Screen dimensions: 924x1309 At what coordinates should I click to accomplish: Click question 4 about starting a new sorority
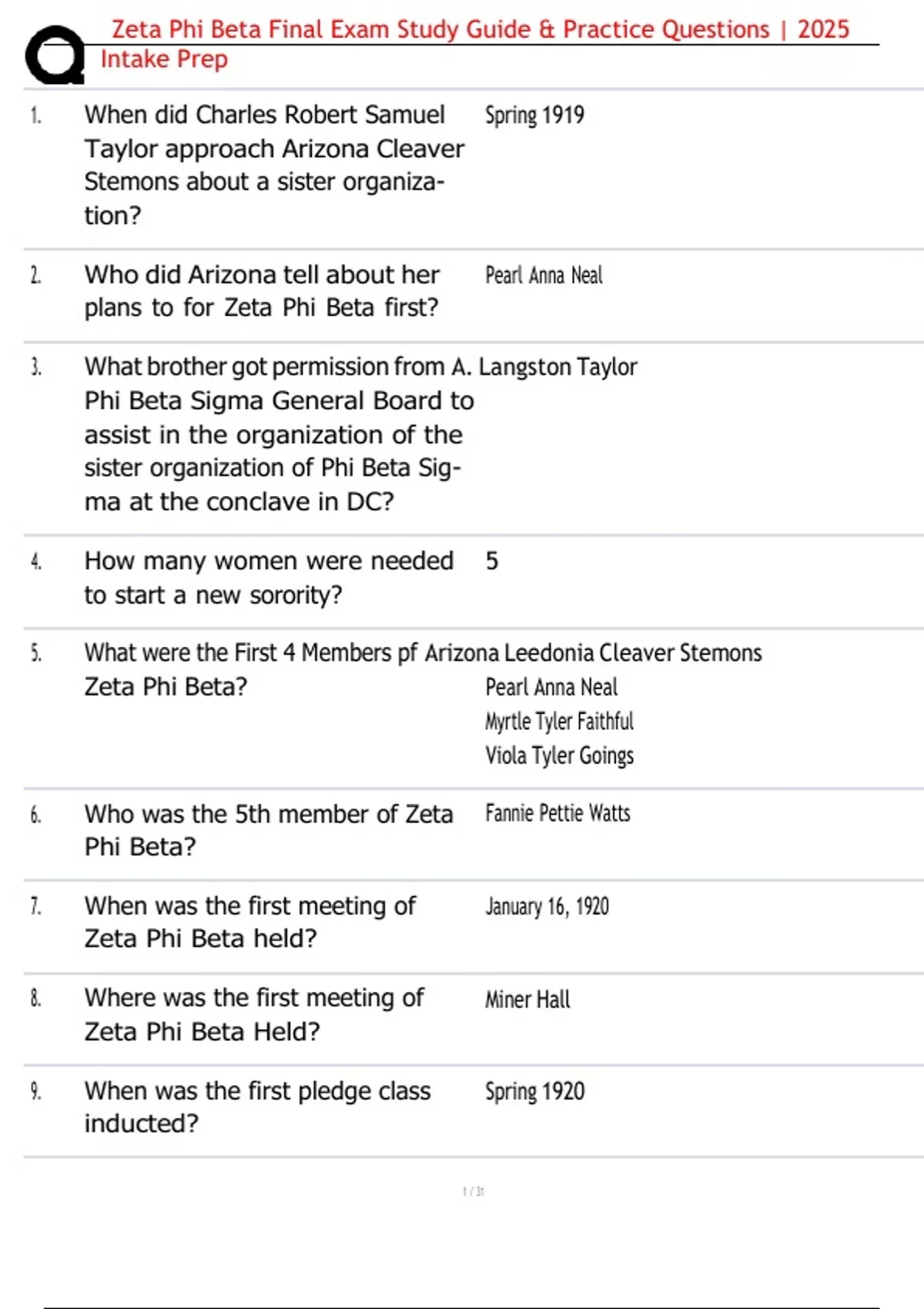coord(268,577)
